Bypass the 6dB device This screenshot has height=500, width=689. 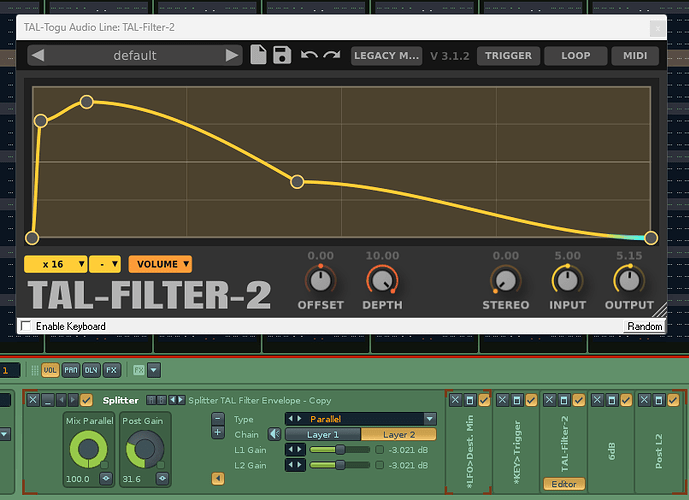click(626, 400)
